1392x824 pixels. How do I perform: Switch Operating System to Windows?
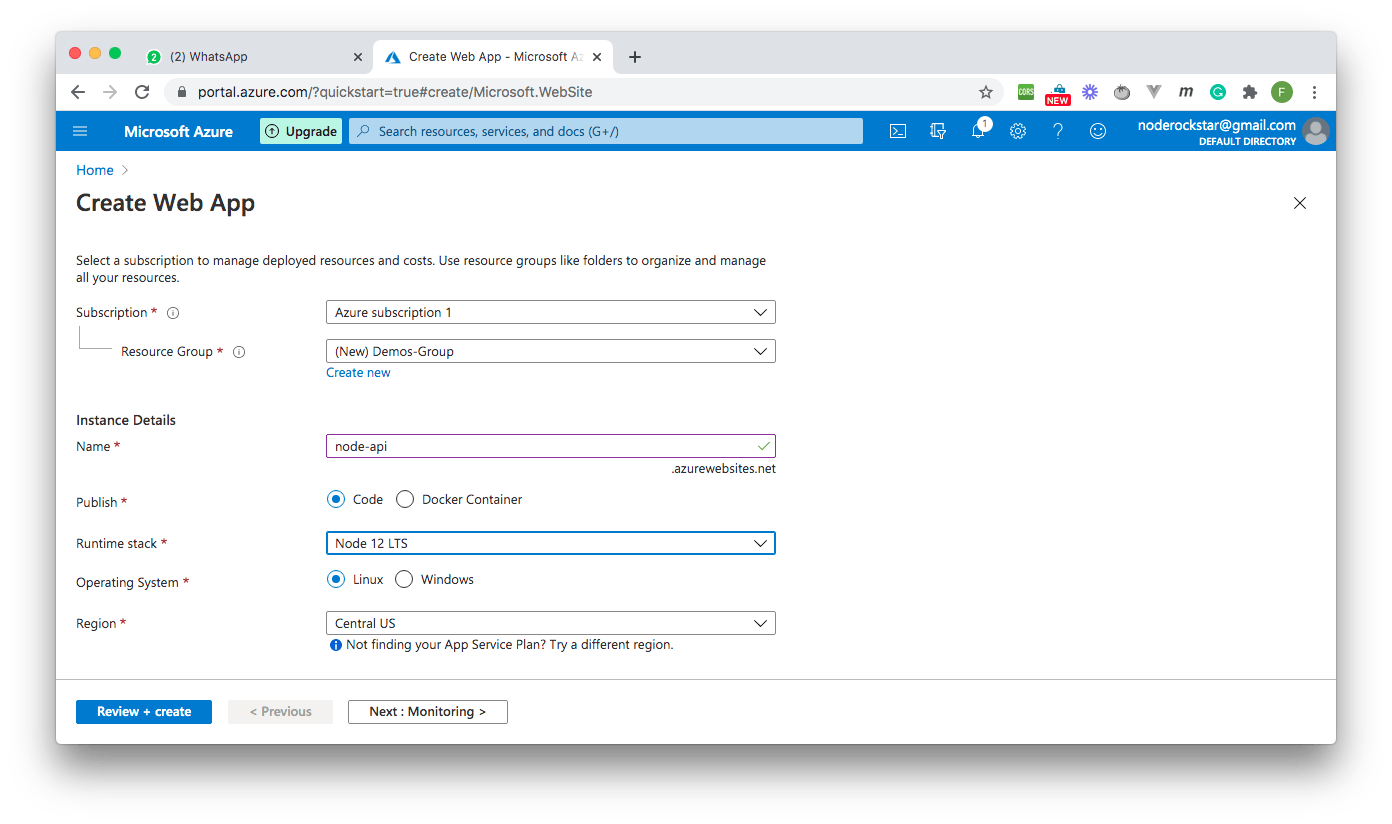pos(403,578)
